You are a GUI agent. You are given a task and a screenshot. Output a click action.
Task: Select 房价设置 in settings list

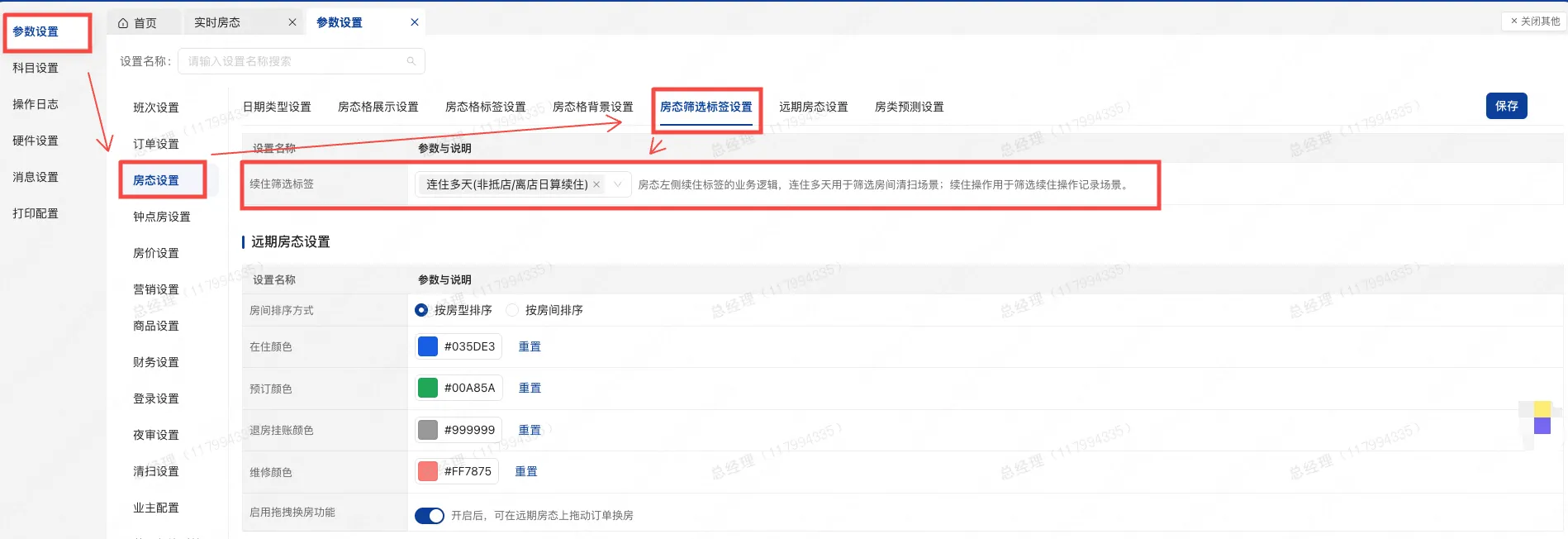point(156,253)
